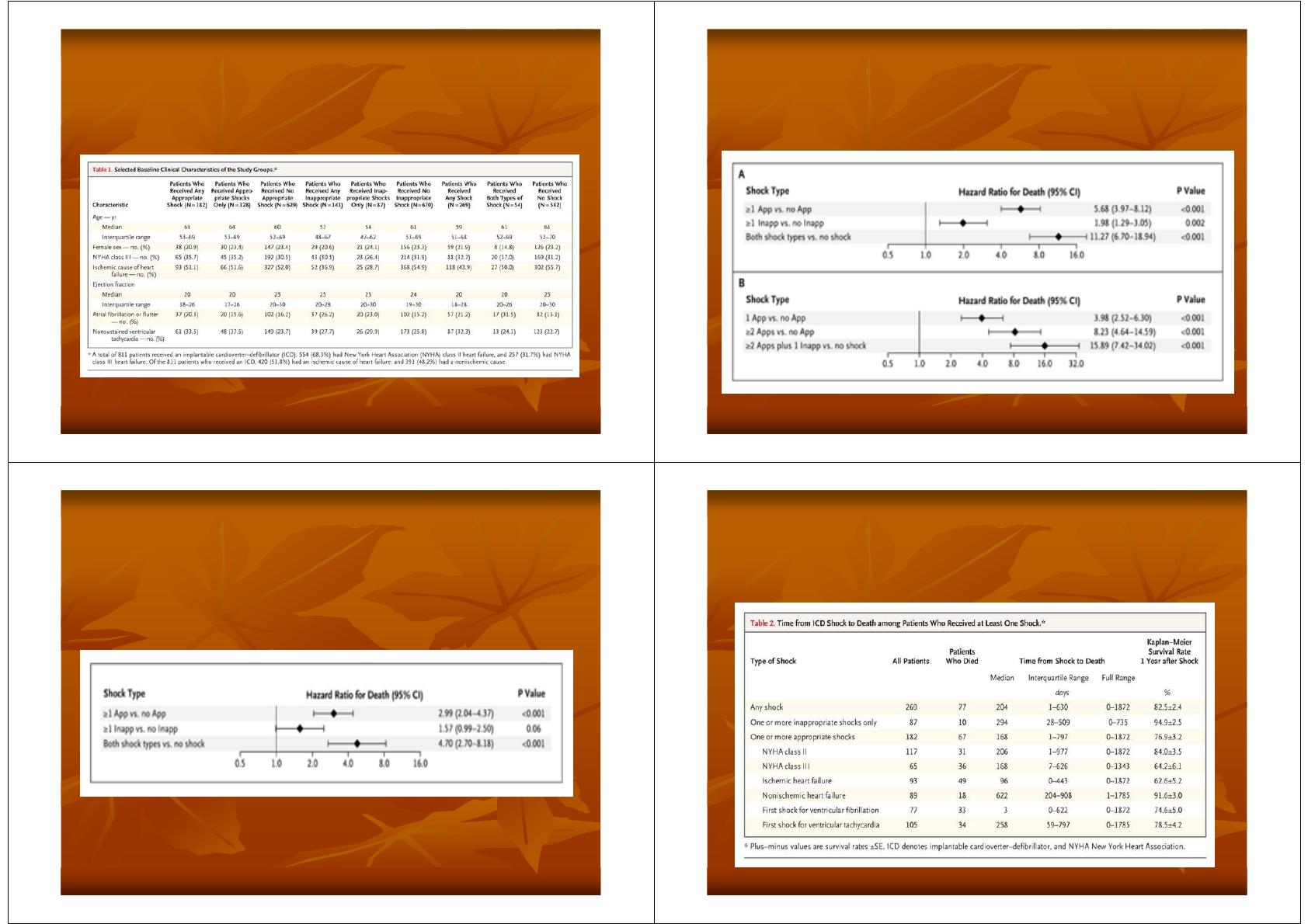Image resolution: width=1308 pixels, height=924 pixels.
Task: Click the 'Ischemic cause of heart failure' row label
Action: pyautogui.click(x=124, y=270)
